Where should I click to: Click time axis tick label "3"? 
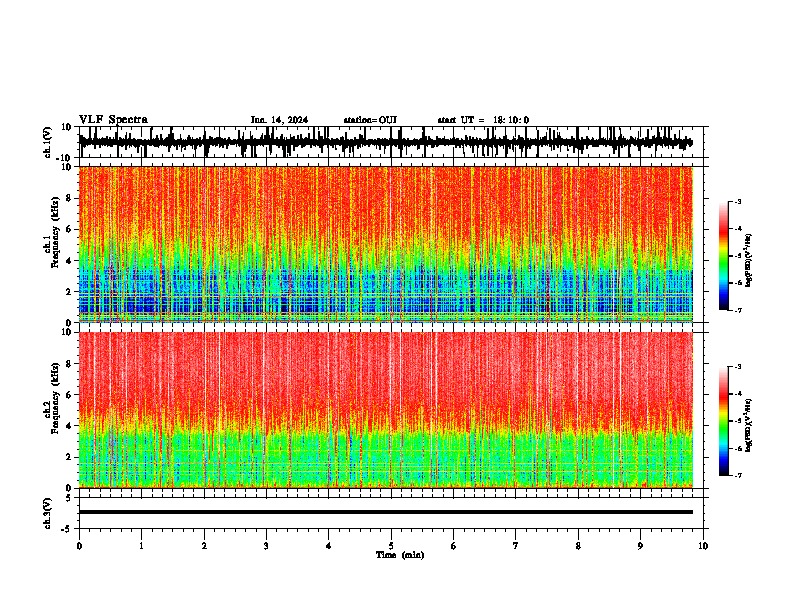click(x=266, y=546)
